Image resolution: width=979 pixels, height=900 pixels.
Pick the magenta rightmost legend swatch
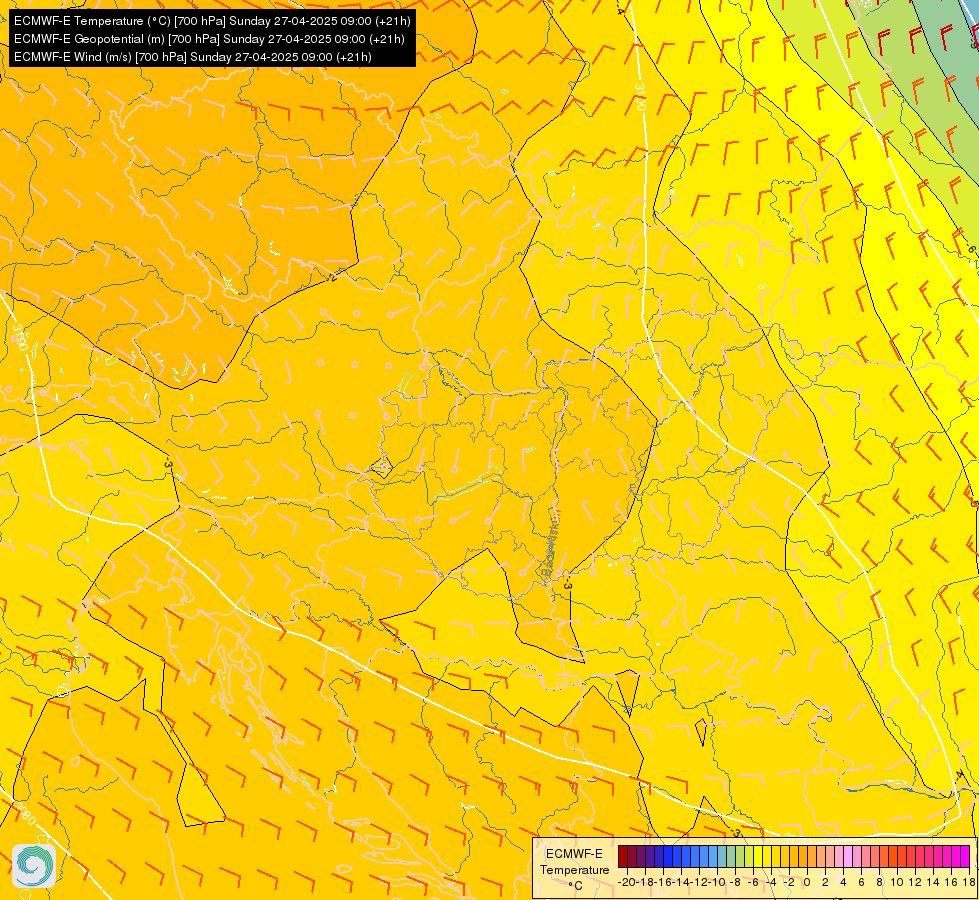965,856
